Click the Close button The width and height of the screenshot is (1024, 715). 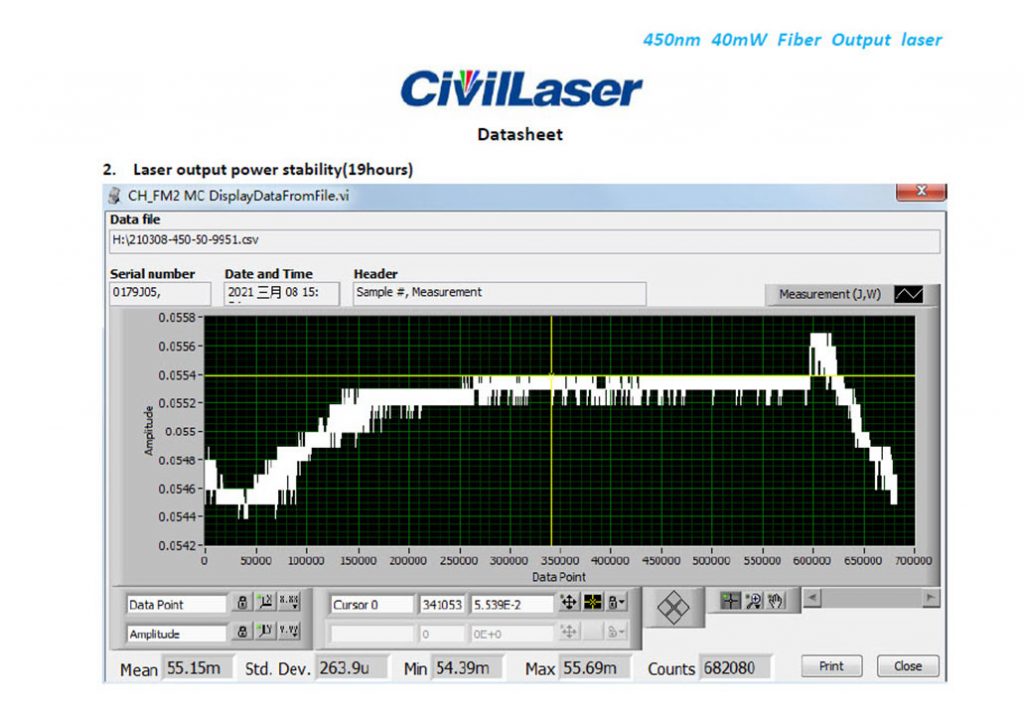tap(908, 666)
